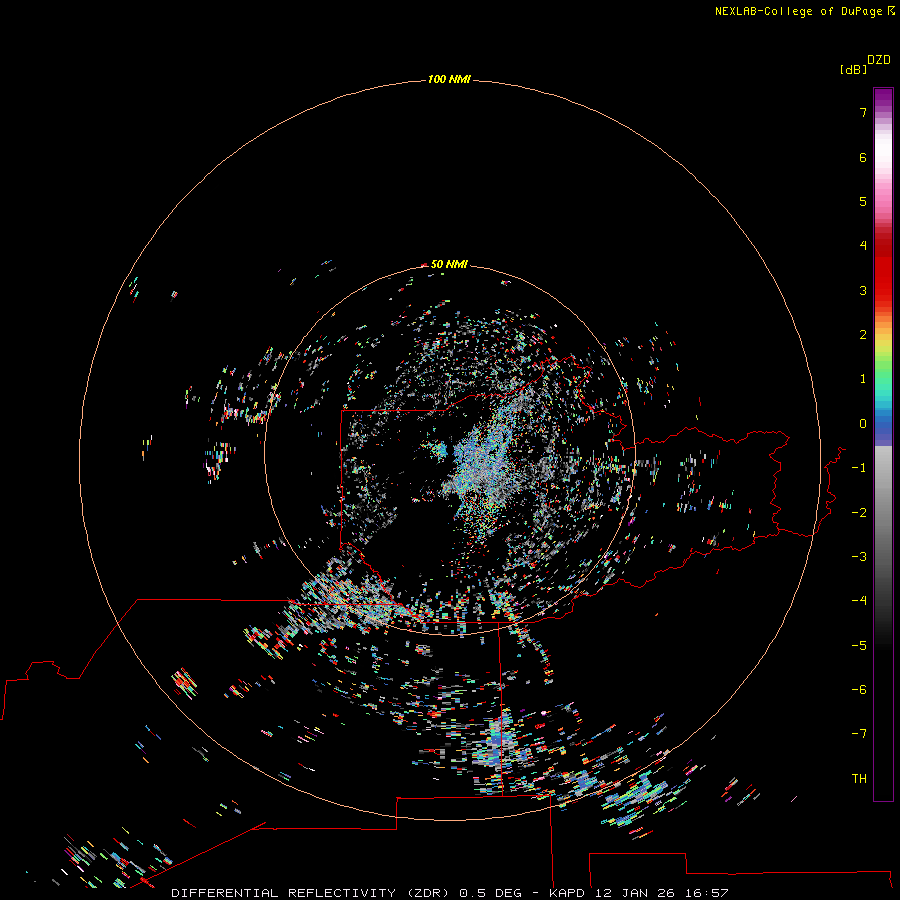This screenshot has height=900, width=900.
Task: Click the blue band of the color scale
Action: point(883,428)
